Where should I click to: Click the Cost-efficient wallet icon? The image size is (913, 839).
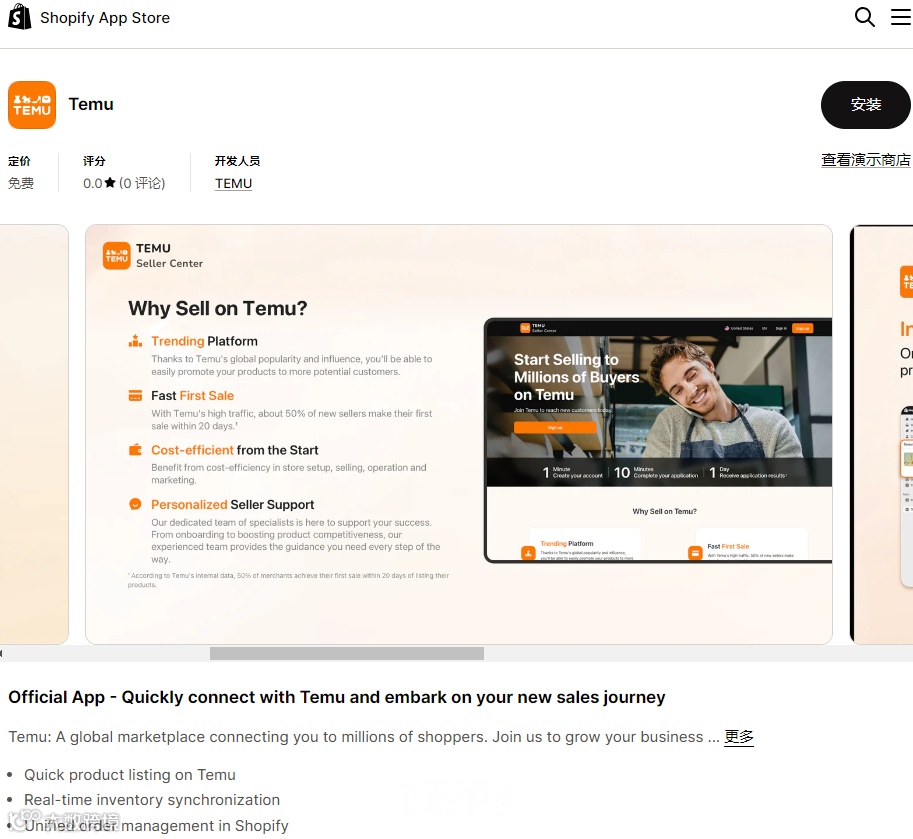(135, 450)
